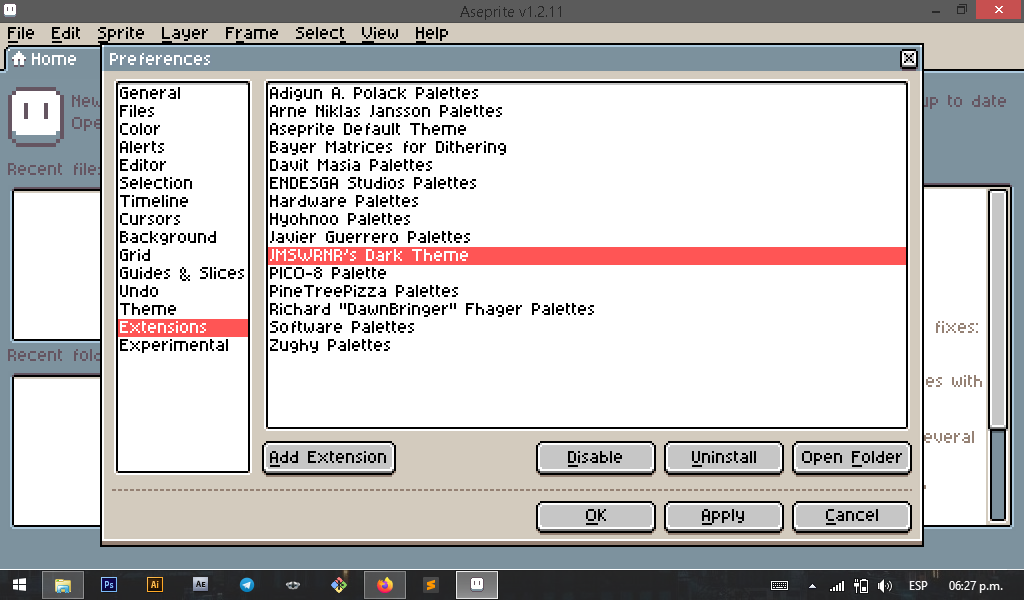
Task: Show hidden system tray icons
Action: [x=811, y=585]
